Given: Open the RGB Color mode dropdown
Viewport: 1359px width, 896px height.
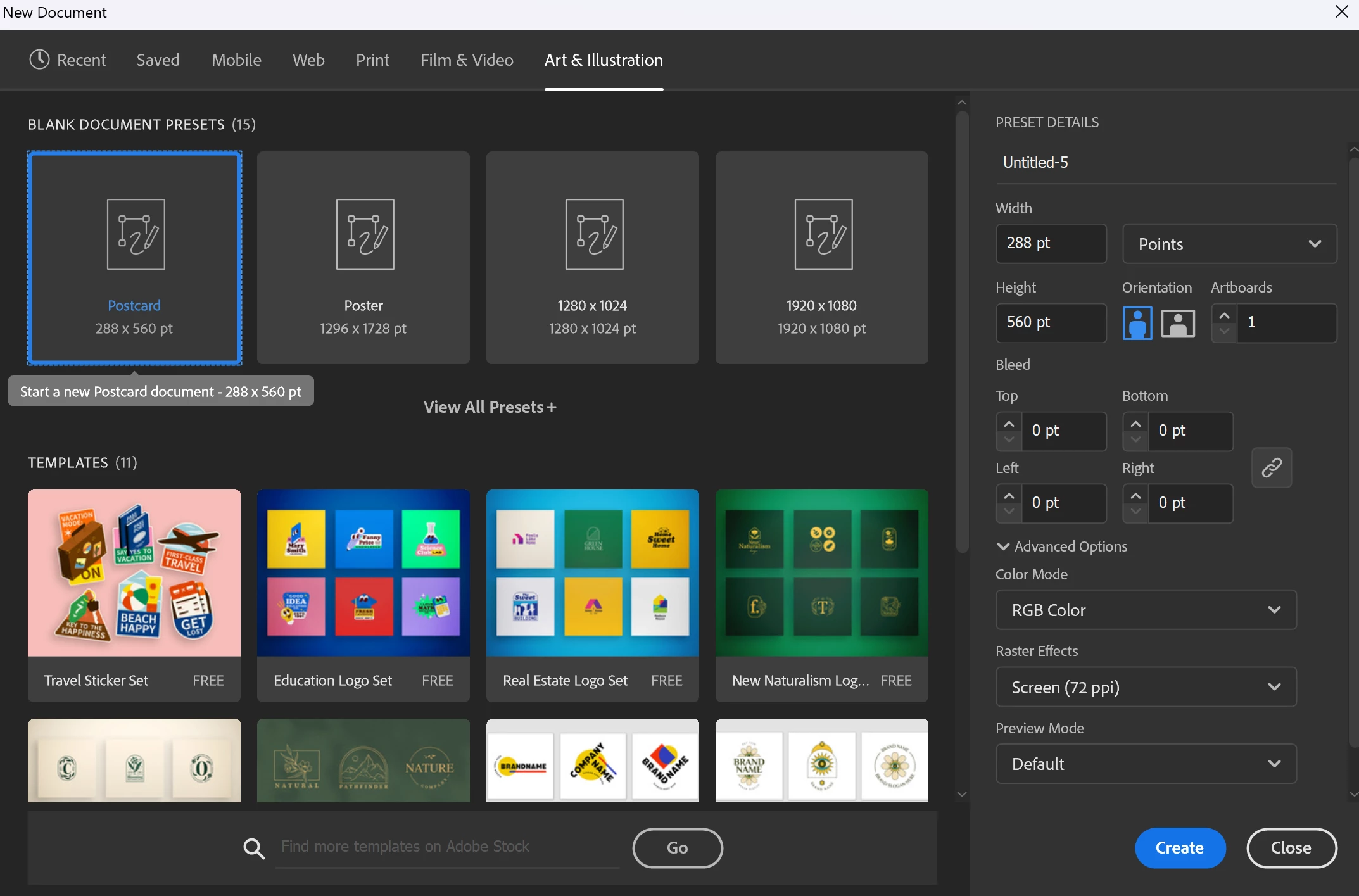Looking at the screenshot, I should [x=1146, y=610].
